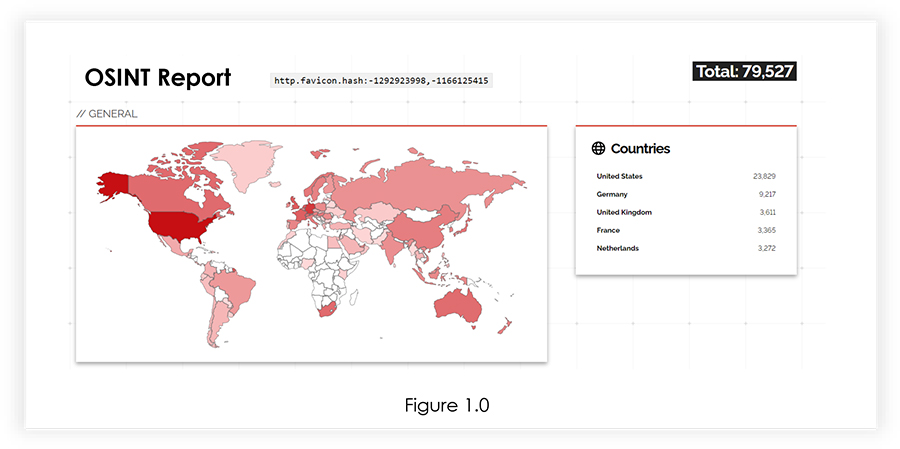Viewport: 900px width, 449px height.
Task: Select the Germany row label
Action: point(612,195)
